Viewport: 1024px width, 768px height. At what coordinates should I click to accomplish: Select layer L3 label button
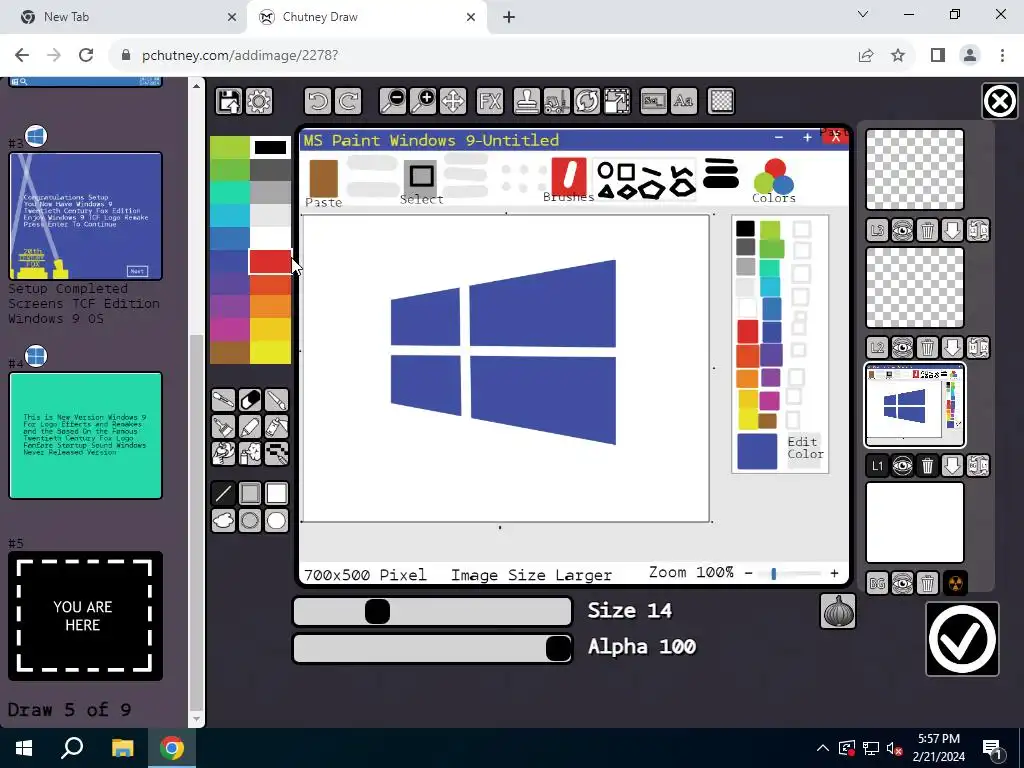878,231
